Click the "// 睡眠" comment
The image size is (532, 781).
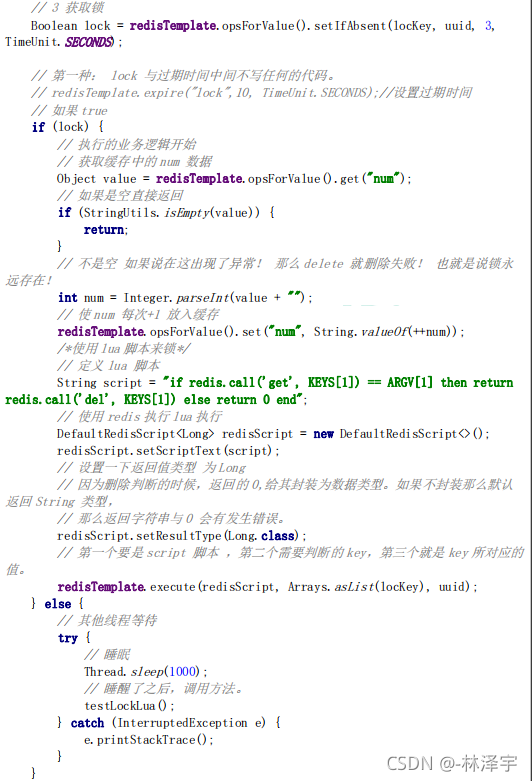coord(107,655)
